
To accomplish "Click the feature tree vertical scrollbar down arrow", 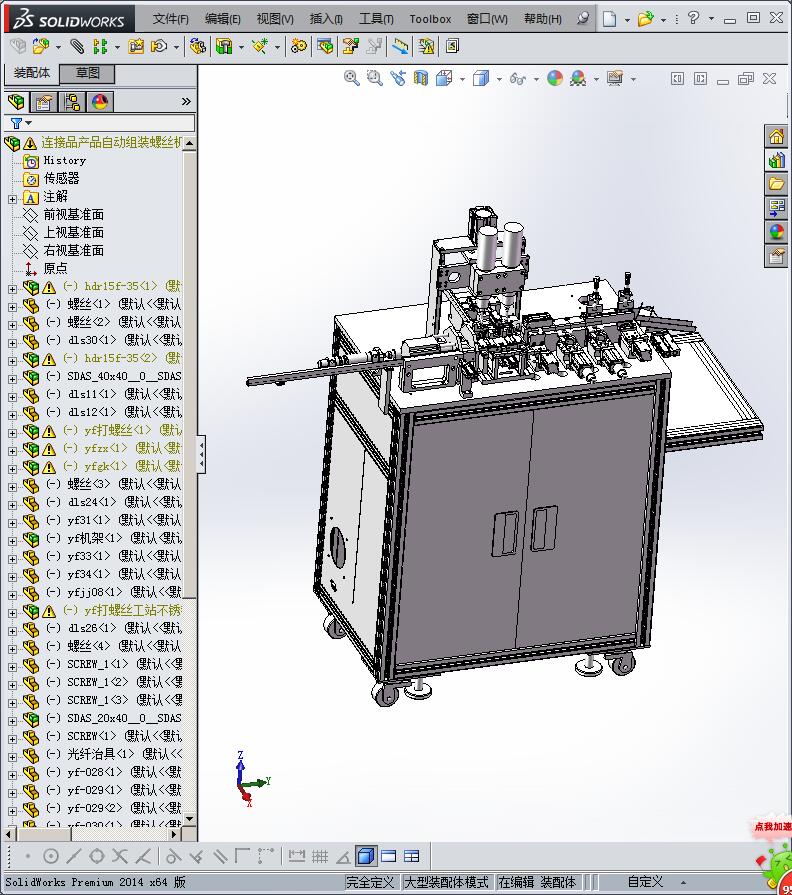I will [189, 819].
